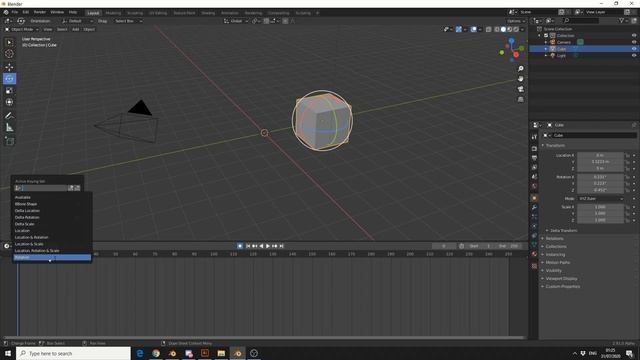The width and height of the screenshot is (640, 360).
Task: Open the Object Mode dropdown
Action: pos(22,29)
